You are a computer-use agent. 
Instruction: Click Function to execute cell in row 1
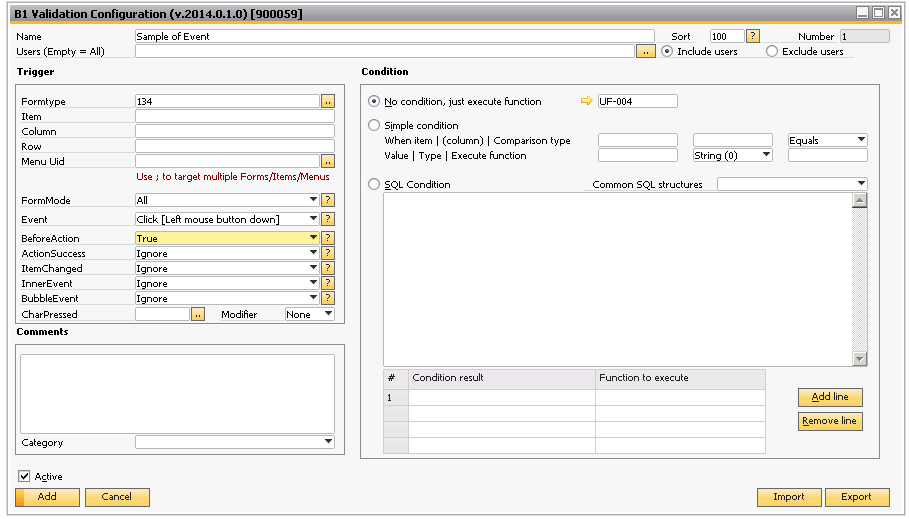681,397
